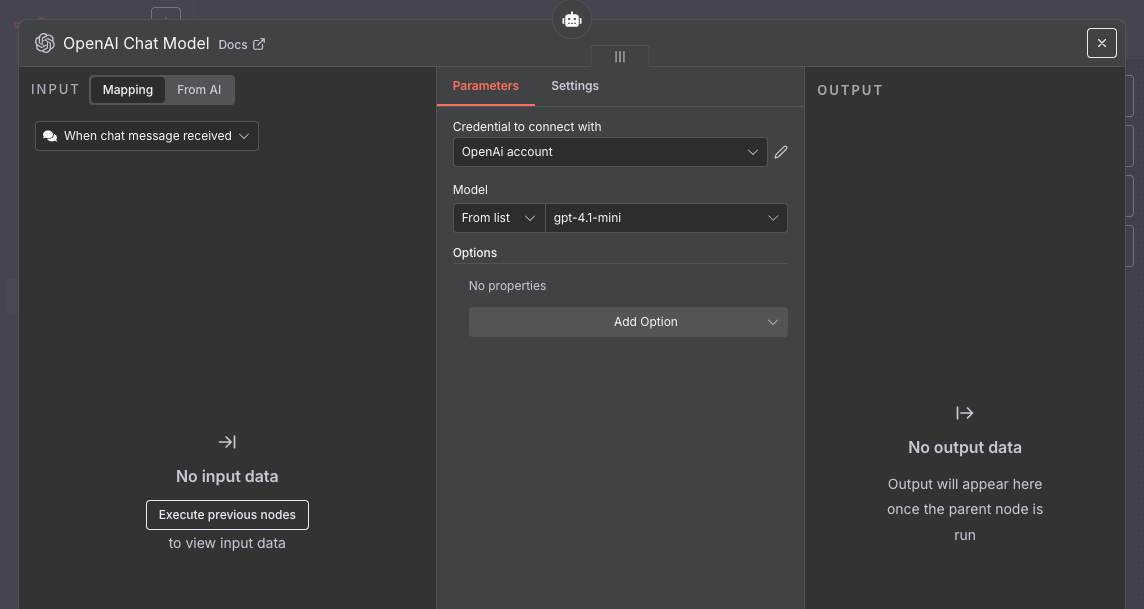Open the gpt-4.1-mini model dropdown
This screenshot has width=1144, height=609.
(666, 218)
